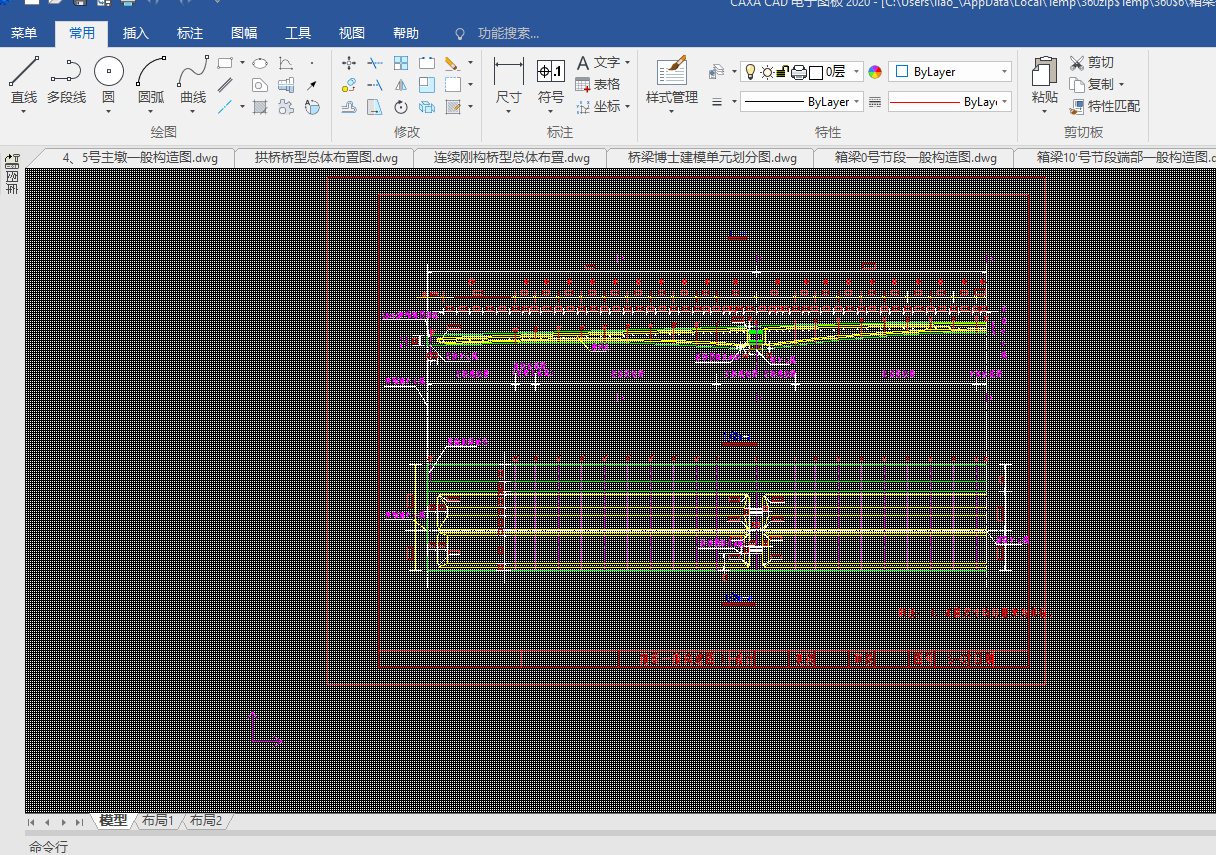Click the arrow drawing tool icon
The width and height of the screenshot is (1216, 855).
[x=311, y=85]
